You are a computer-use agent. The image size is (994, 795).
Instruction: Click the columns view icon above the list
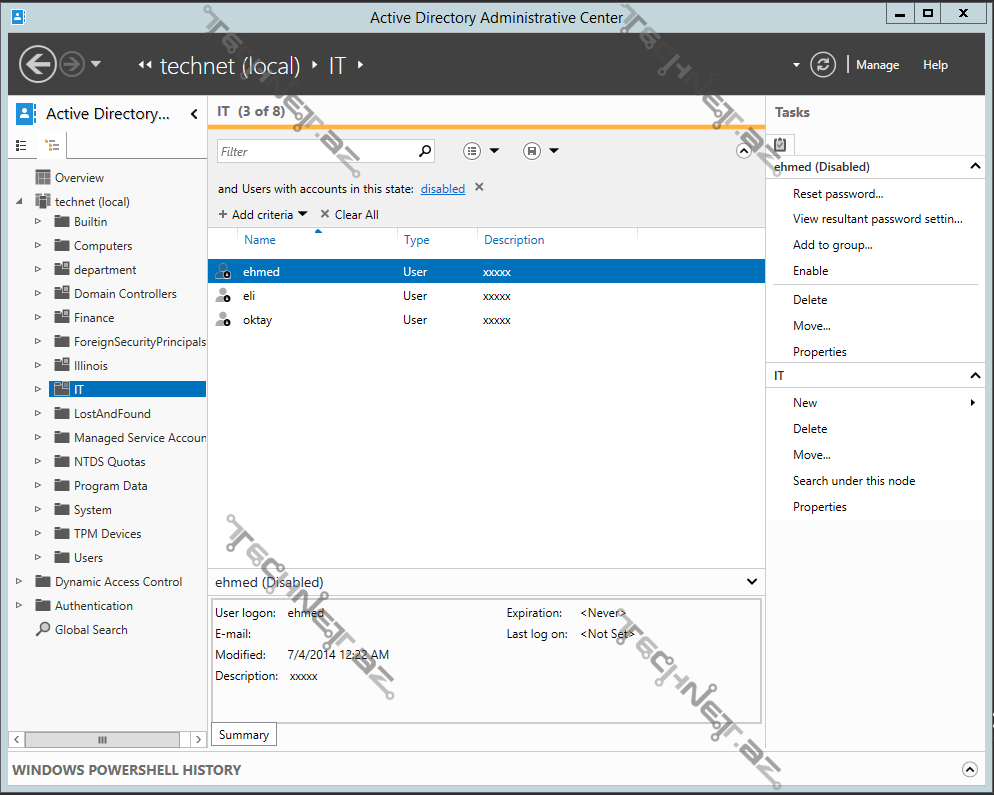coord(472,150)
